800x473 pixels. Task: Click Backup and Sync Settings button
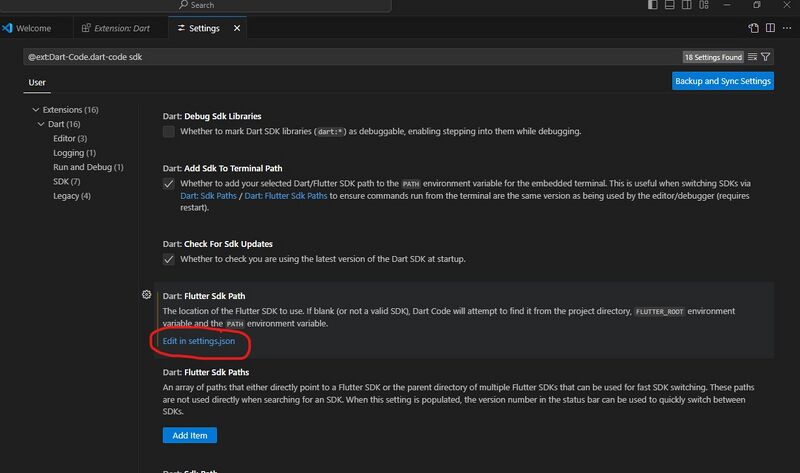pos(722,81)
